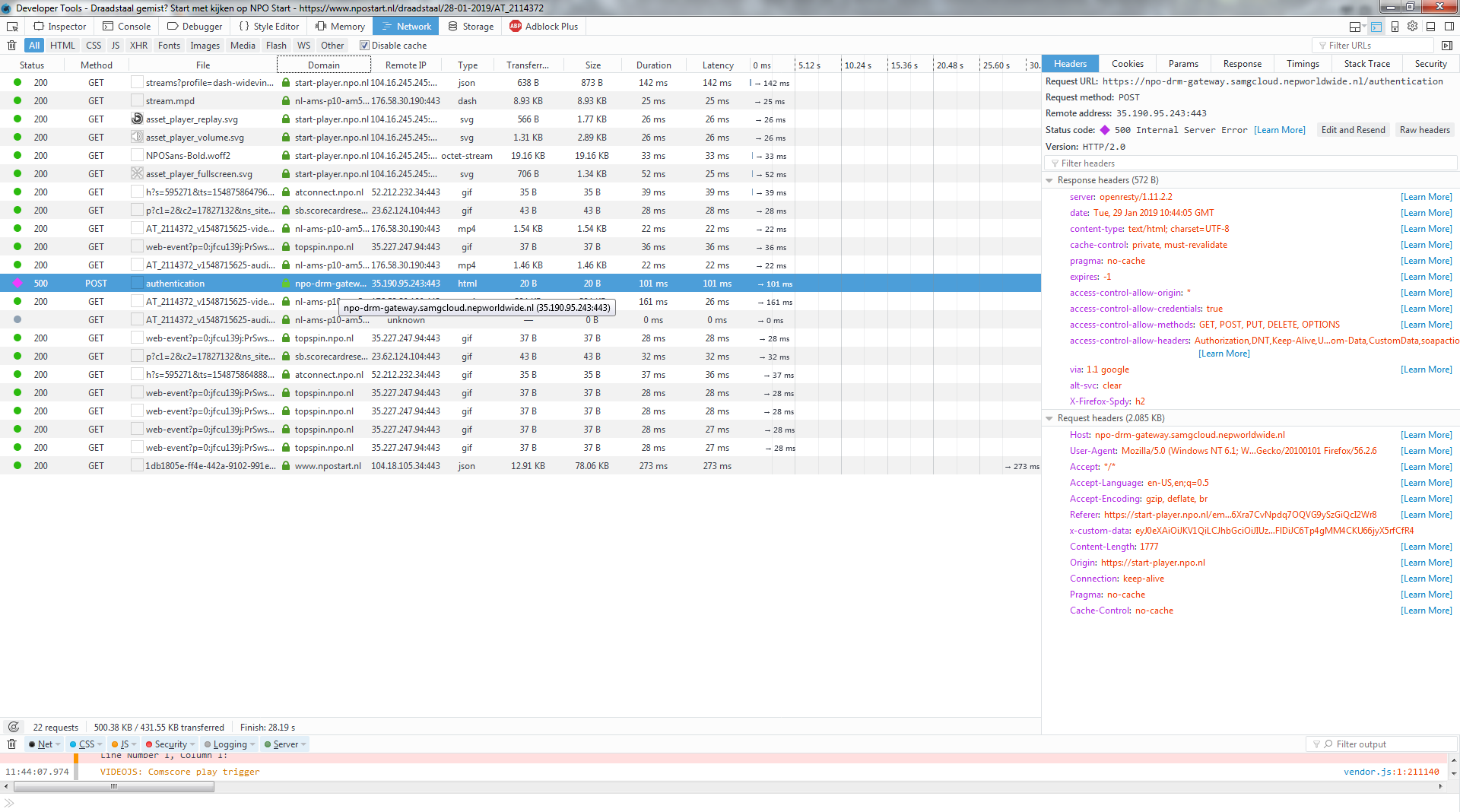The width and height of the screenshot is (1460, 812).
Task: Select the authentication POST request row
Action: [520, 284]
